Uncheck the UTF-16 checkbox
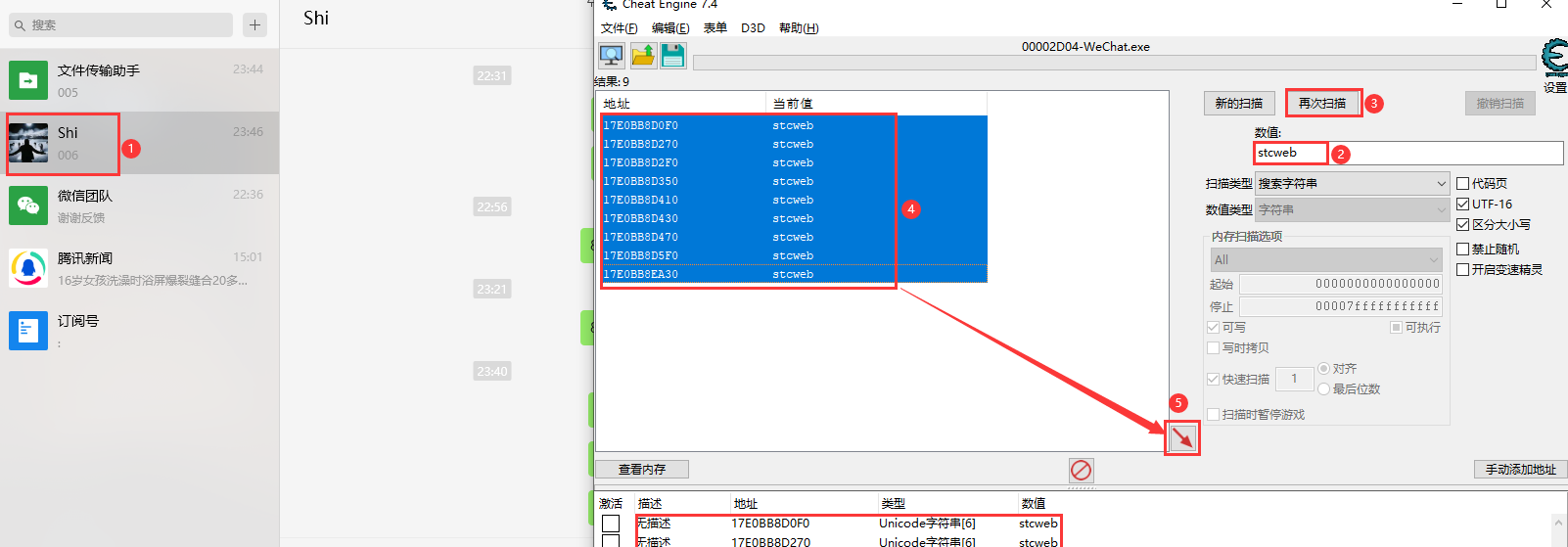 [1463, 204]
